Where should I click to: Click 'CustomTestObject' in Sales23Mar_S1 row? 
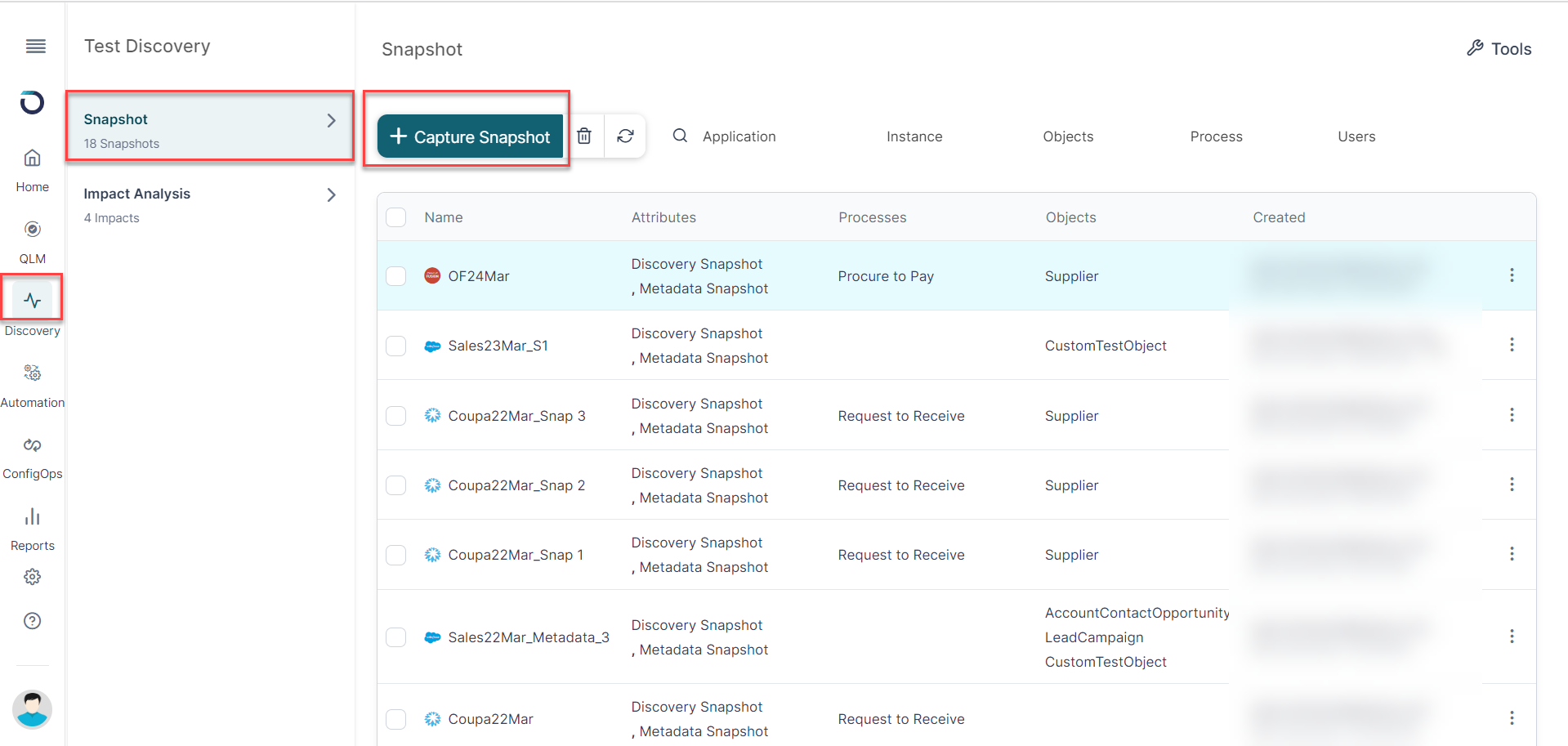[x=1106, y=346]
